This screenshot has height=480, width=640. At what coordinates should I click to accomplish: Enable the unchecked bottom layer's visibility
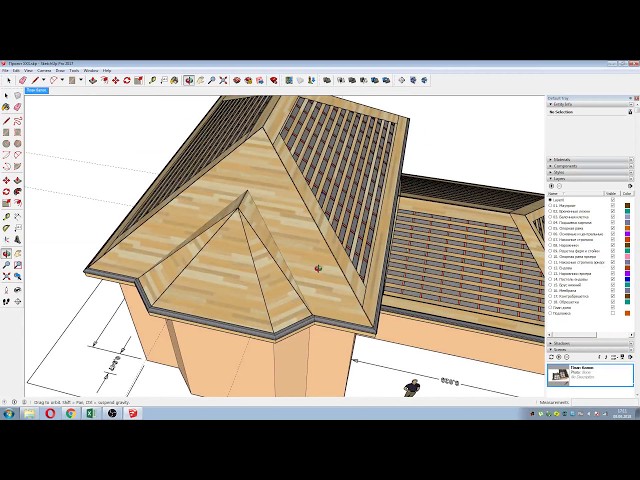tap(613, 313)
